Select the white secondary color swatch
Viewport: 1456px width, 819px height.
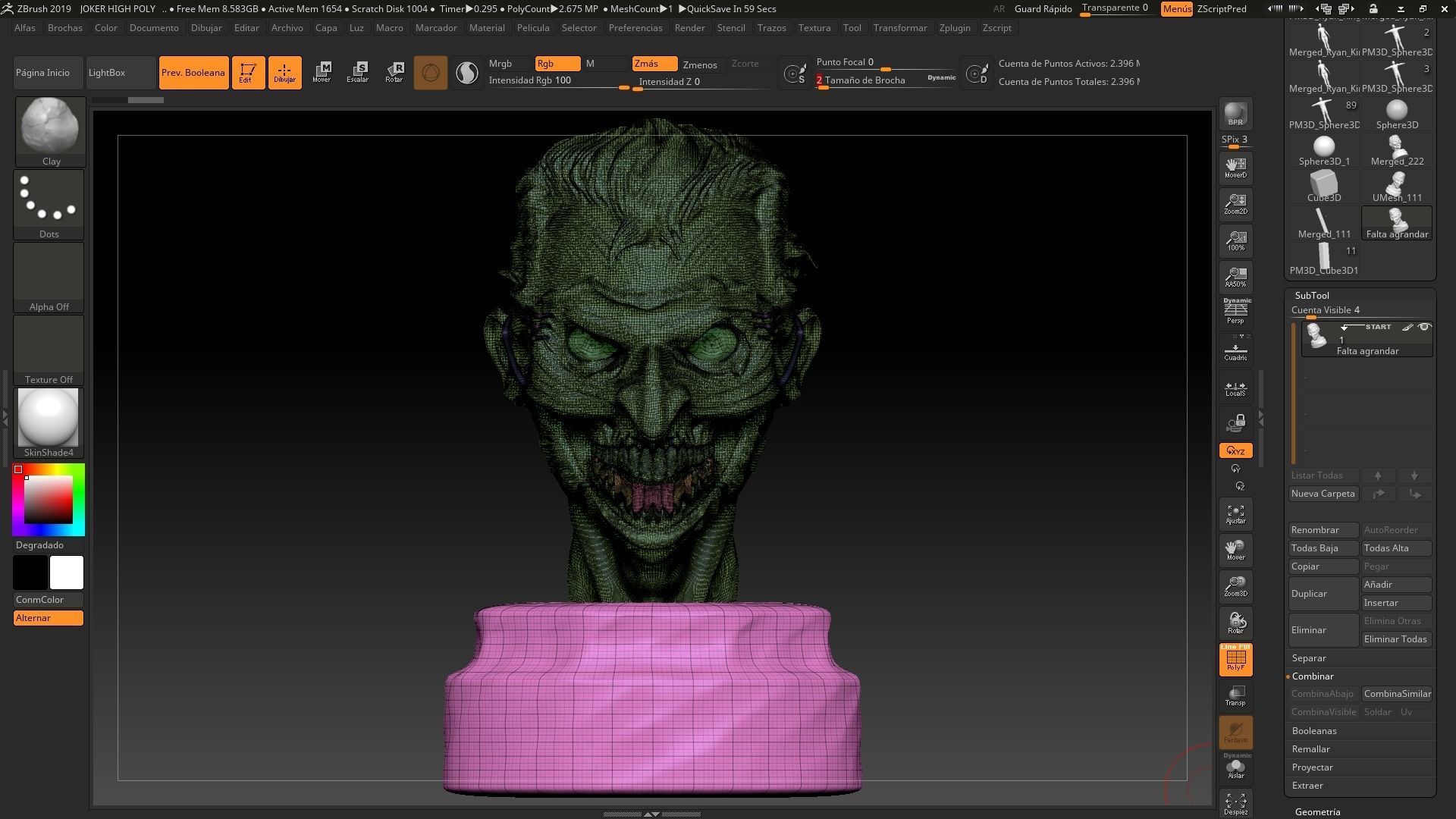(x=67, y=573)
